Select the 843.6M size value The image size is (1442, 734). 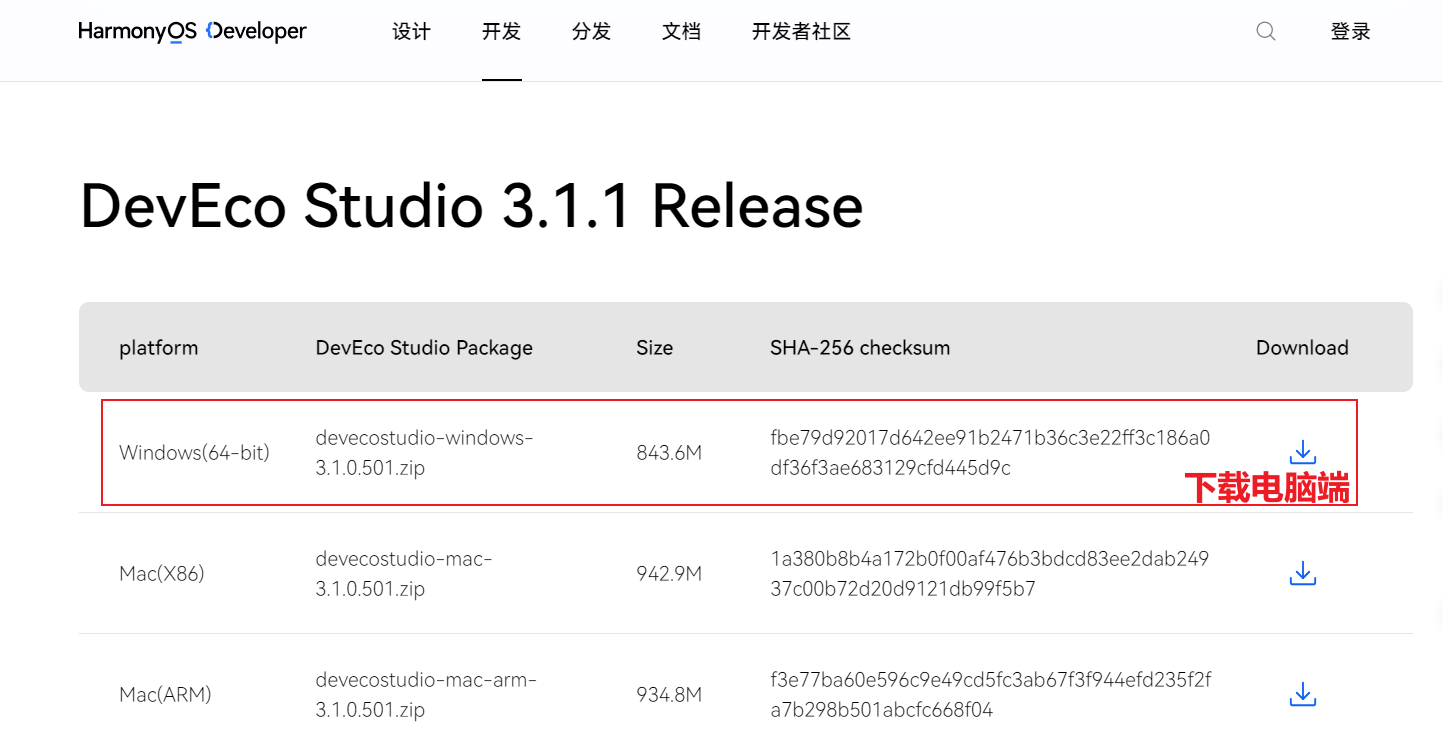pyautogui.click(x=669, y=453)
